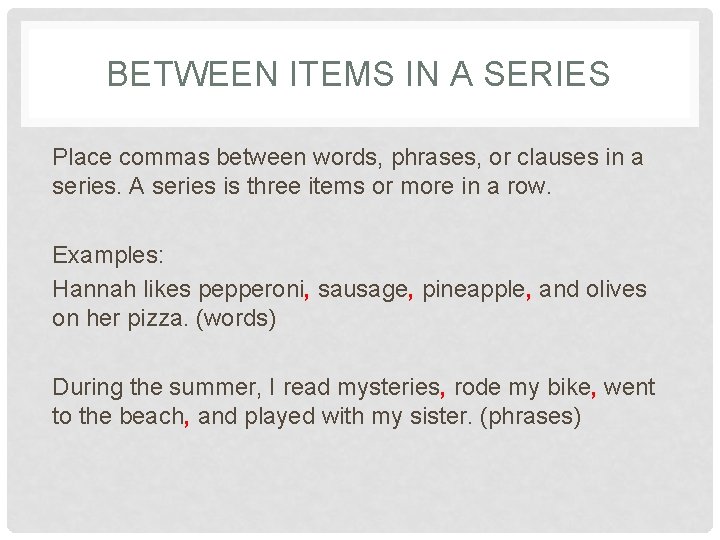Click the red comma after 'mysteries'
Screen dimensions: 720x540
(x=442, y=394)
